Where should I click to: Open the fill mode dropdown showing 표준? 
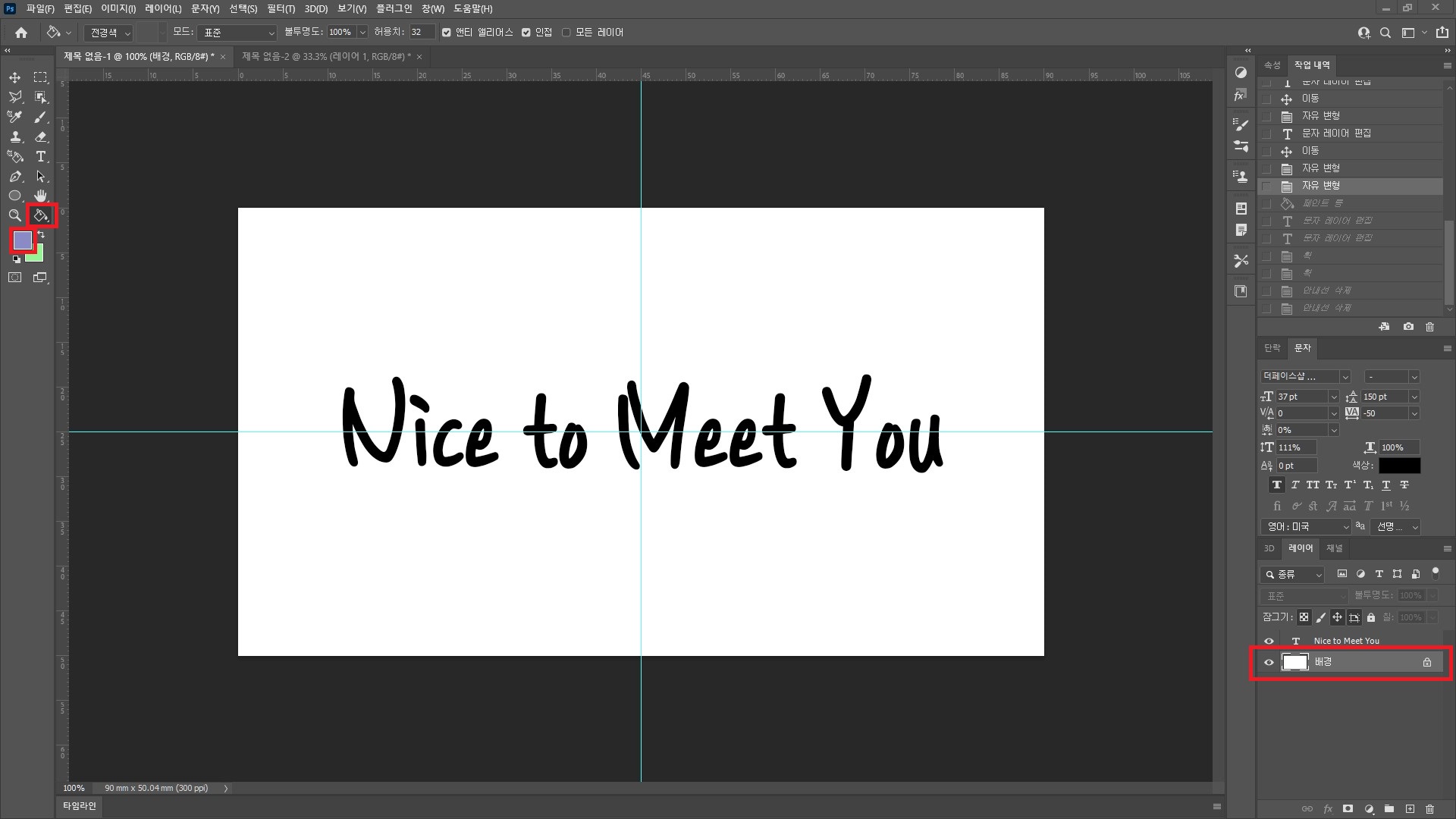tap(237, 33)
